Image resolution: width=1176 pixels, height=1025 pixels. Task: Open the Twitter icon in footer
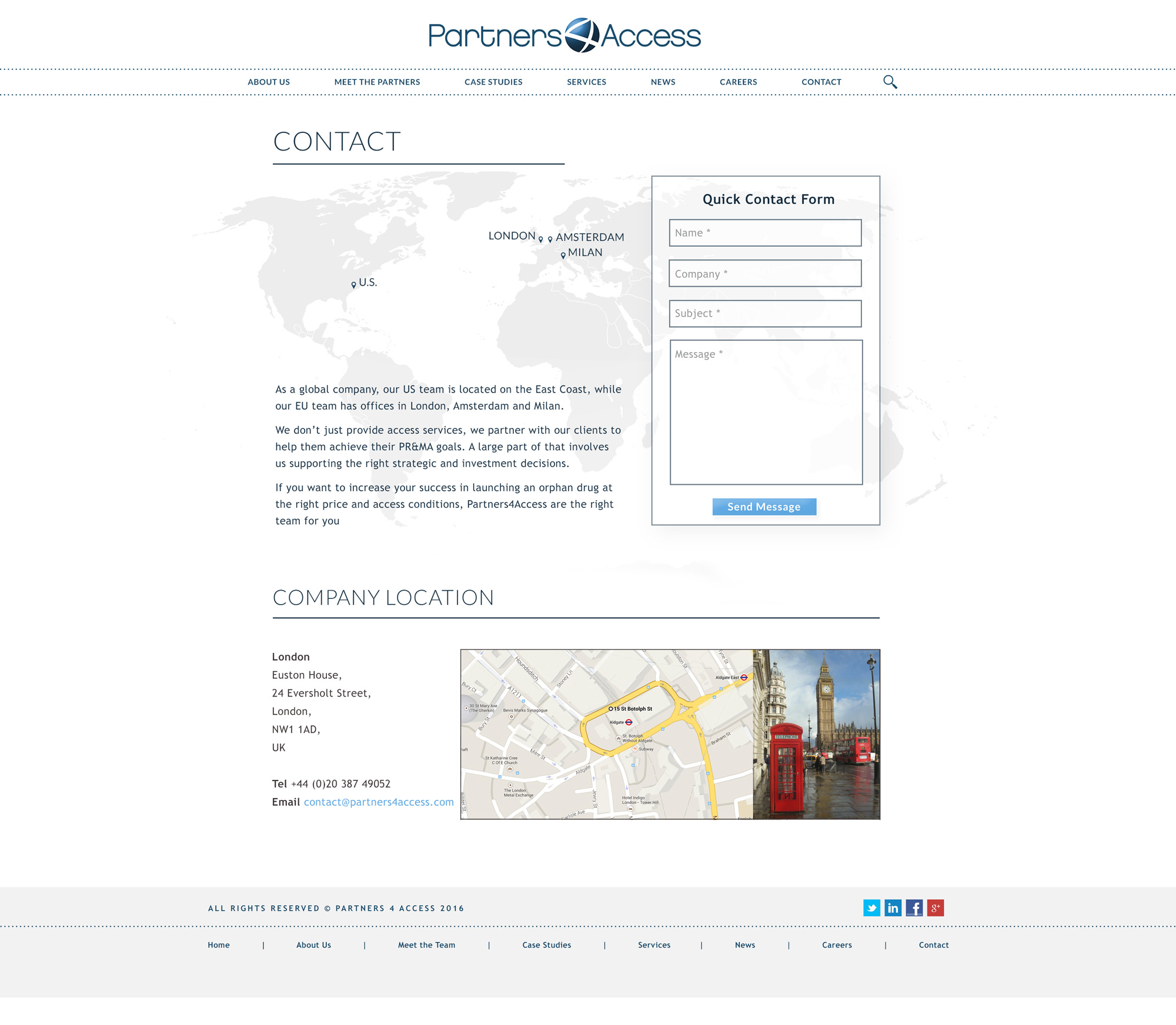871,907
